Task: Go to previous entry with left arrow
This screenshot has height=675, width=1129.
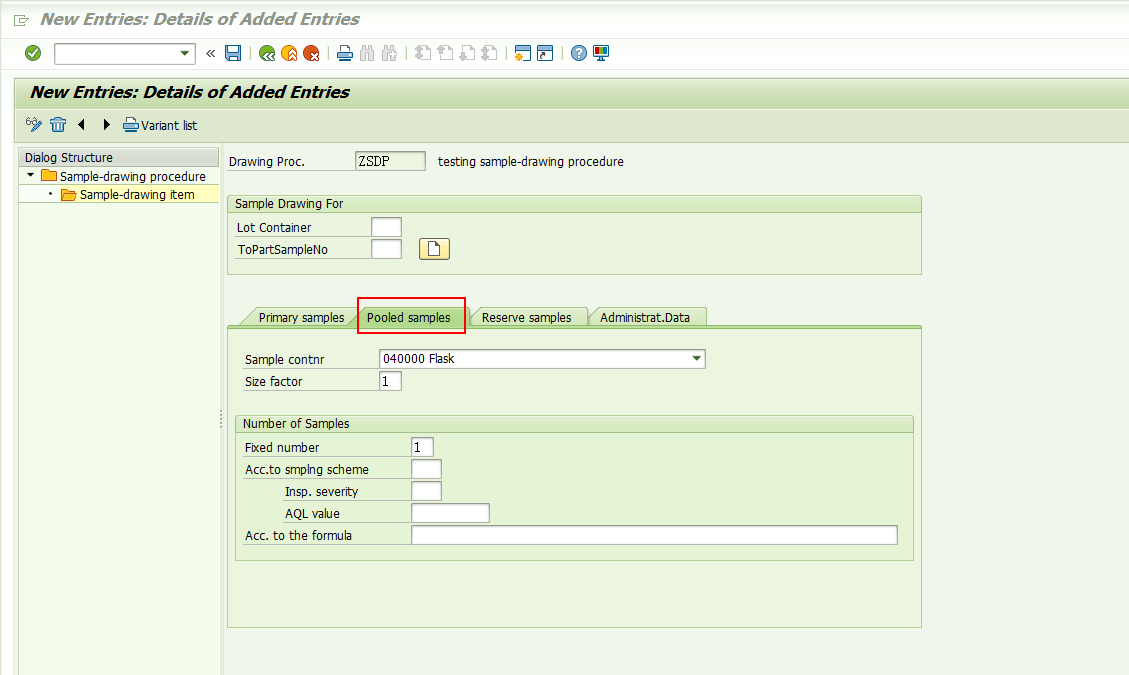Action: (81, 125)
